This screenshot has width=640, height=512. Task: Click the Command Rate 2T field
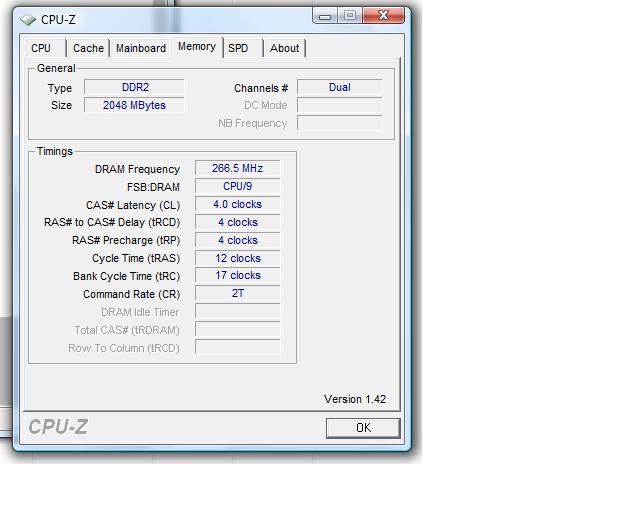tap(237, 294)
